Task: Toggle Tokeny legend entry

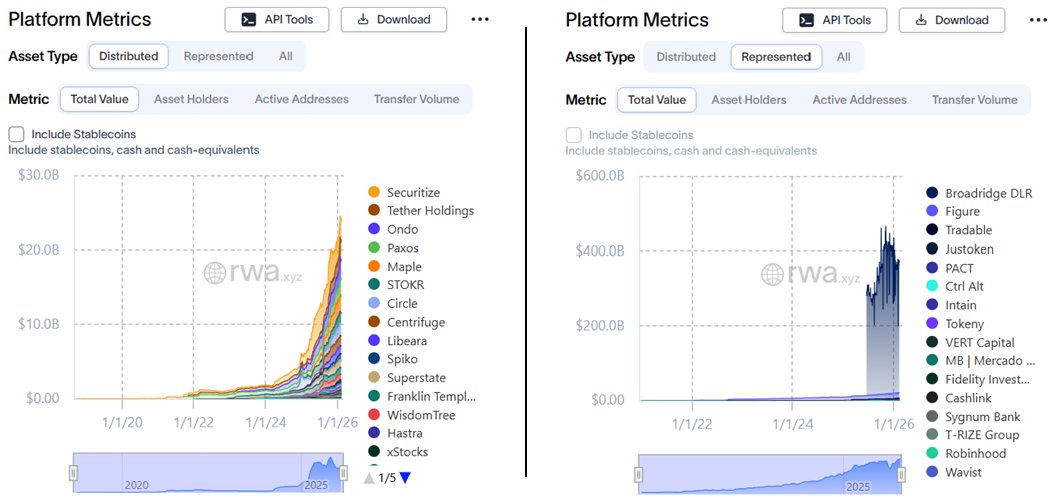Action: click(x=955, y=324)
